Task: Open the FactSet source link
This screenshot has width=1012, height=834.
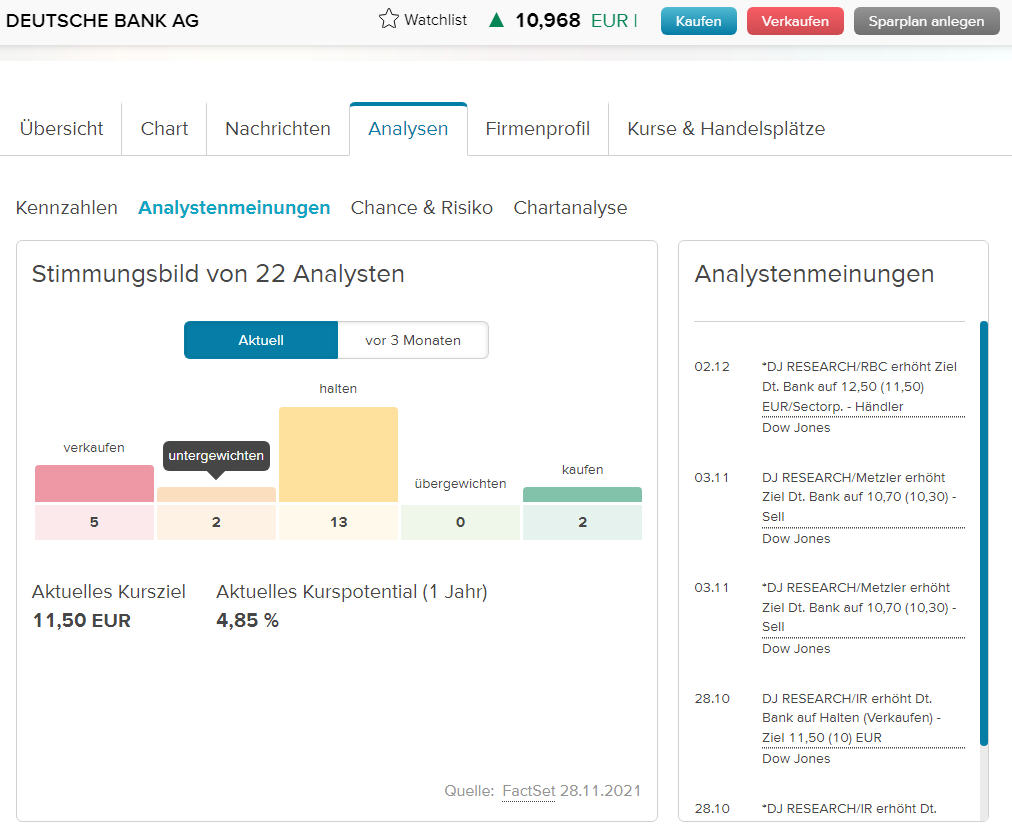Action: coord(529,791)
